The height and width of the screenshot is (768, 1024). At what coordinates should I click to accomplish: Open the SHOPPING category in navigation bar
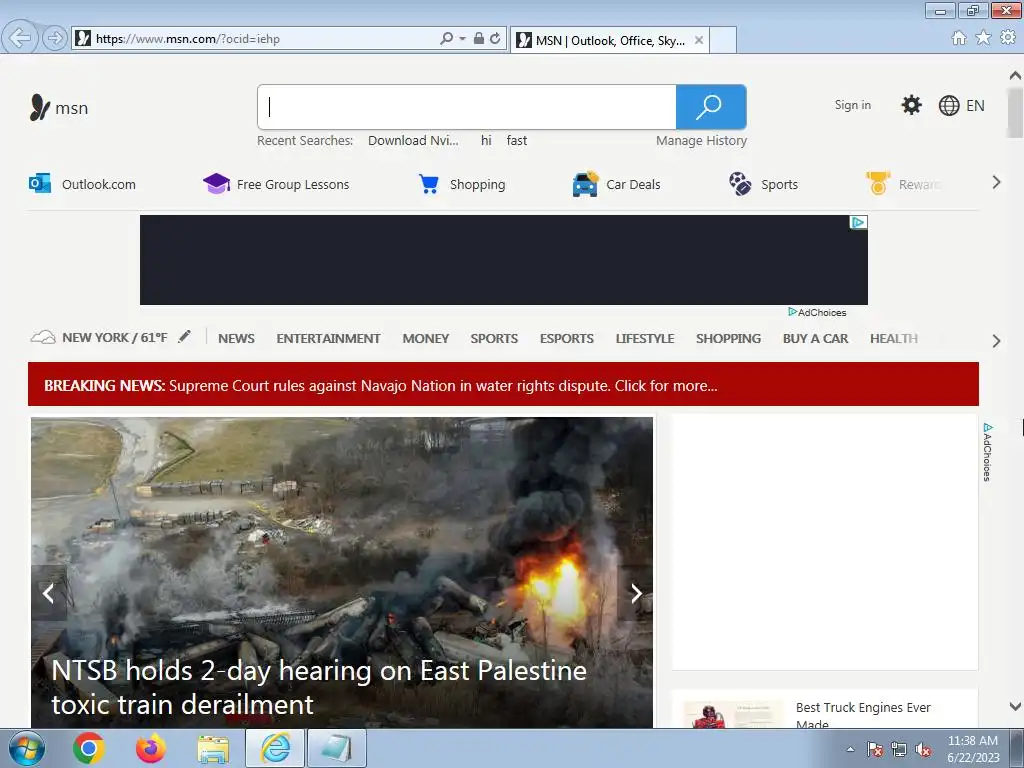coord(729,338)
